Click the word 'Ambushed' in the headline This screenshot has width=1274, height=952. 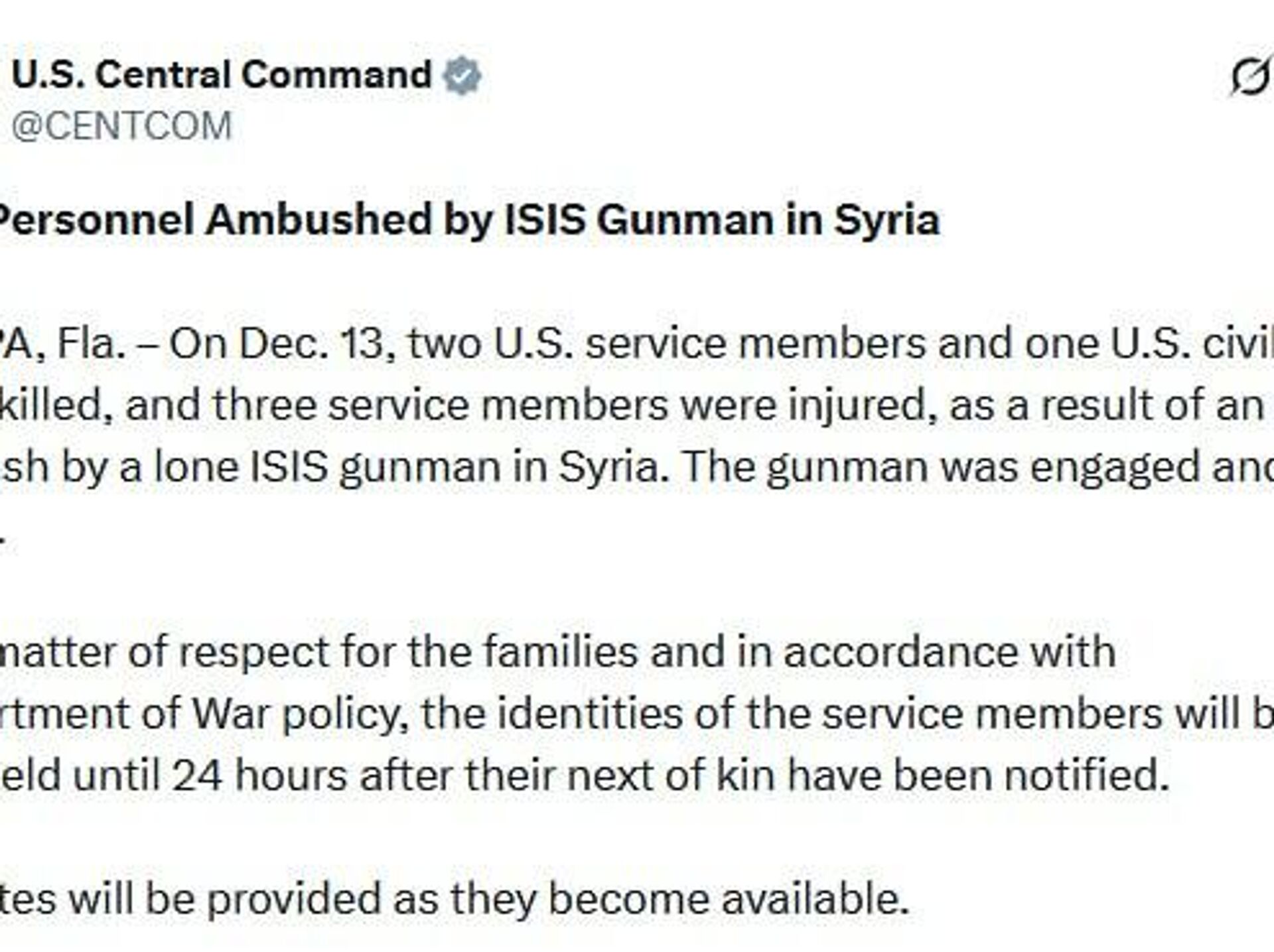click(318, 220)
